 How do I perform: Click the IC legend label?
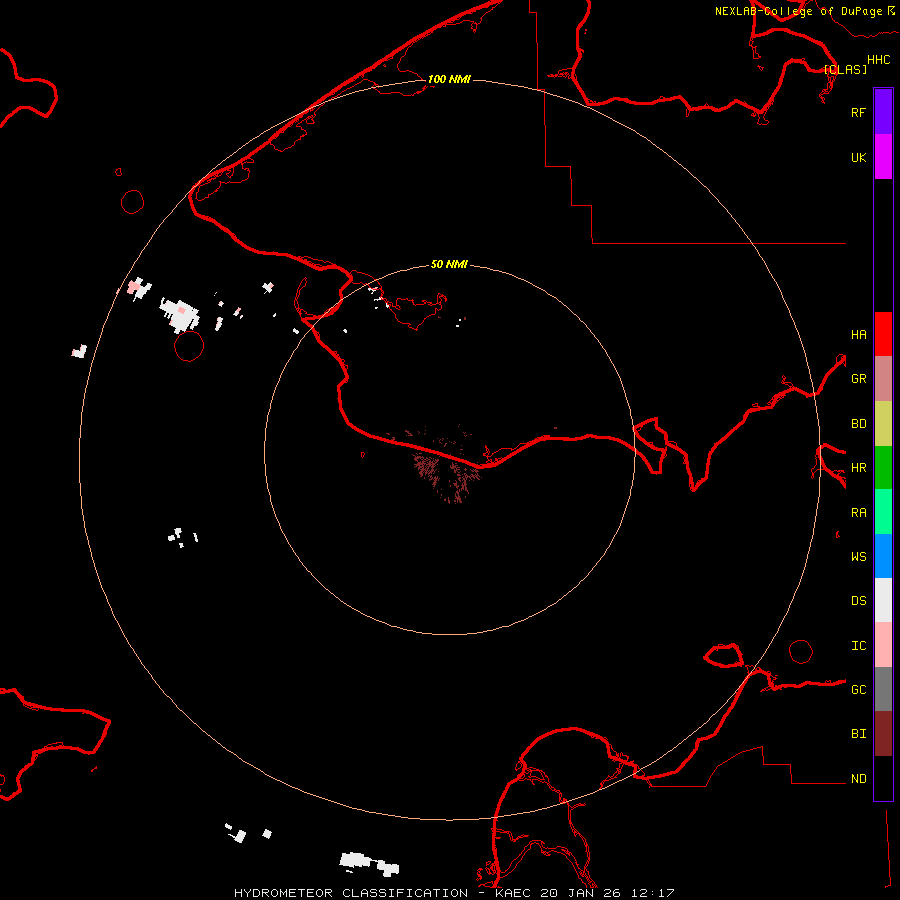click(858, 645)
